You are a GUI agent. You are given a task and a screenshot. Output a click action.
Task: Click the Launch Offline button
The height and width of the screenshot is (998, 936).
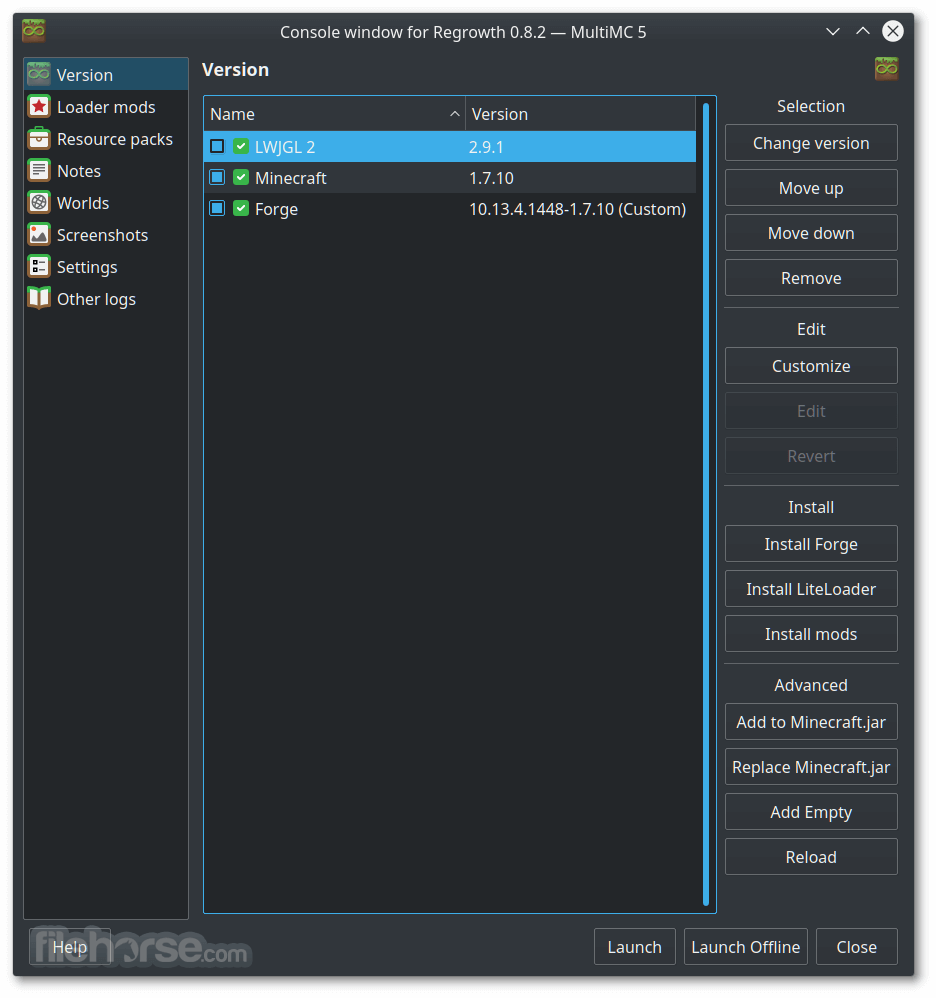click(x=745, y=946)
